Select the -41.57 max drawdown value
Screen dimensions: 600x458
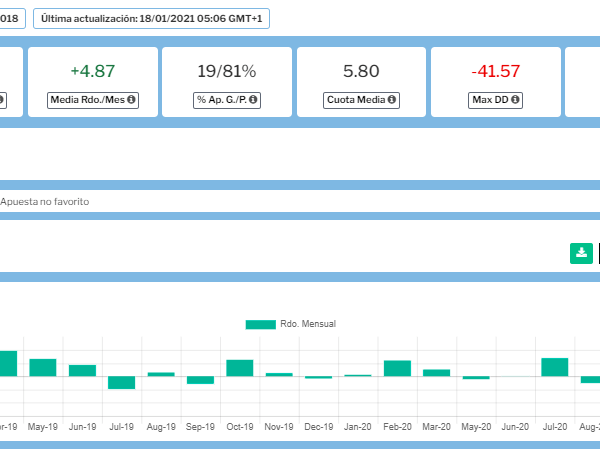[x=496, y=71]
